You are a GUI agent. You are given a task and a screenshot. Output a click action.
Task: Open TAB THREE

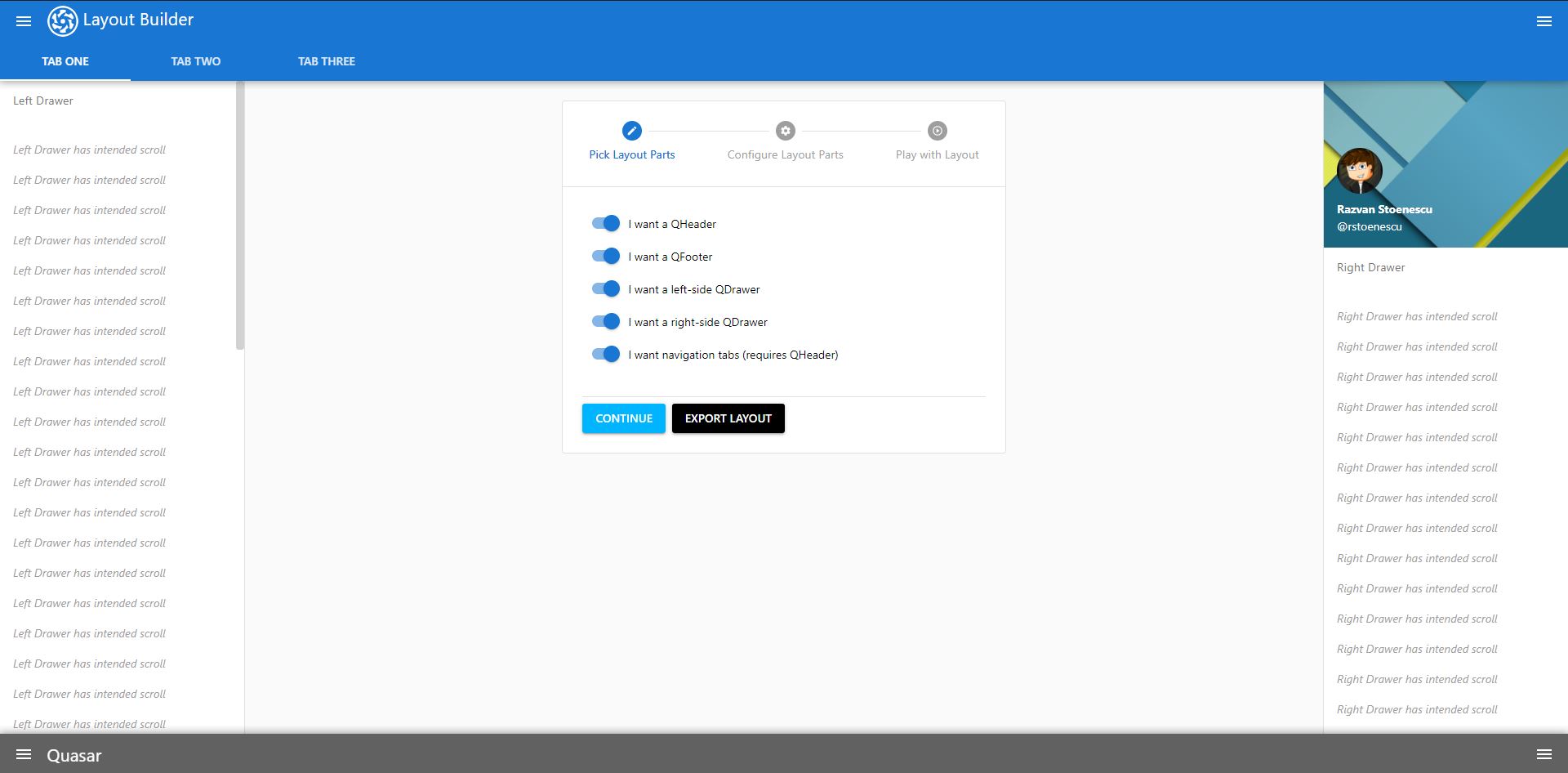[327, 60]
